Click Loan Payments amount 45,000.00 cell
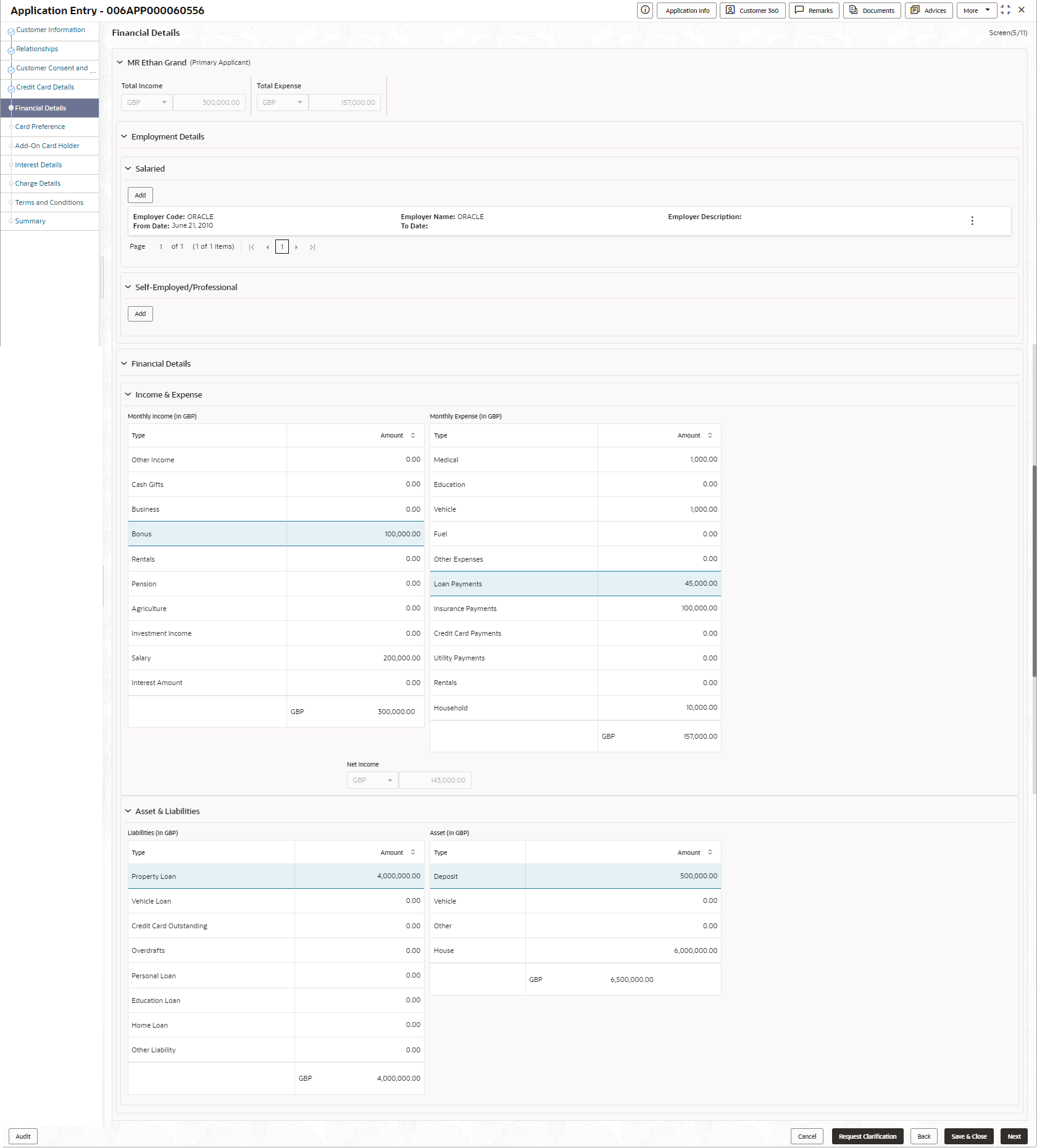The width and height of the screenshot is (1037, 1148). pyautogui.click(x=659, y=583)
